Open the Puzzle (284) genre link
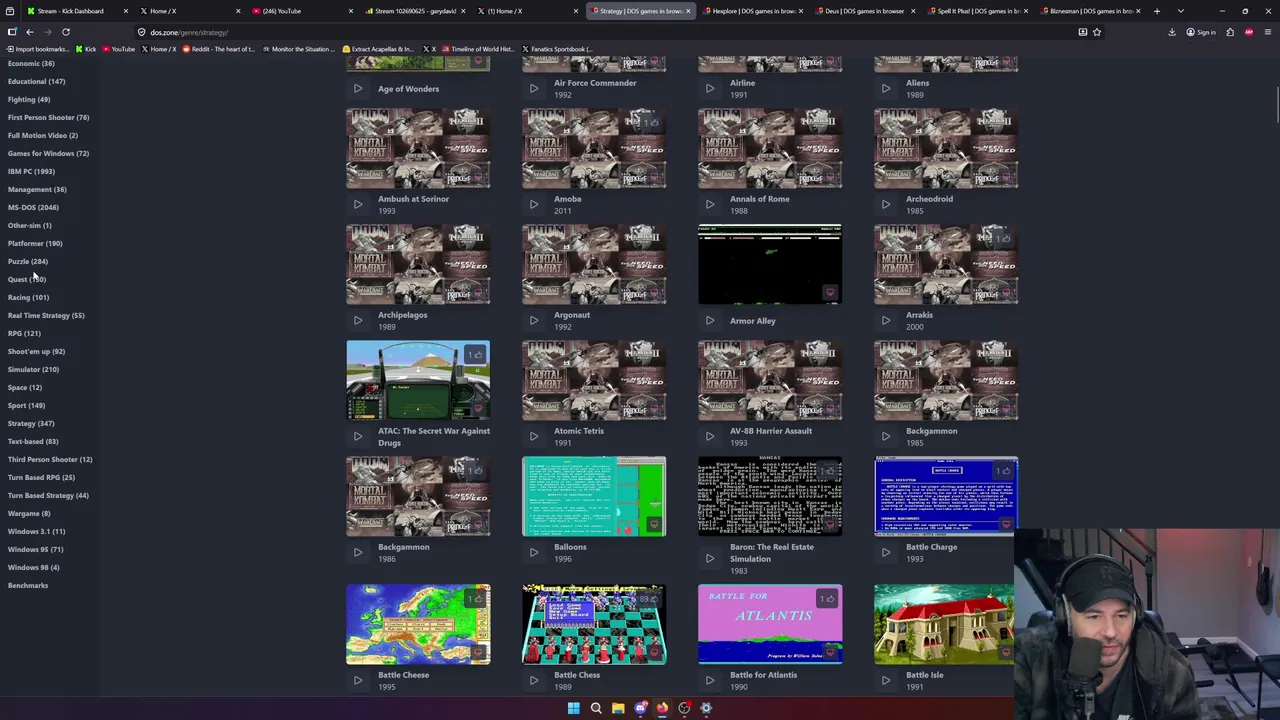The image size is (1280, 720). pos(28,261)
